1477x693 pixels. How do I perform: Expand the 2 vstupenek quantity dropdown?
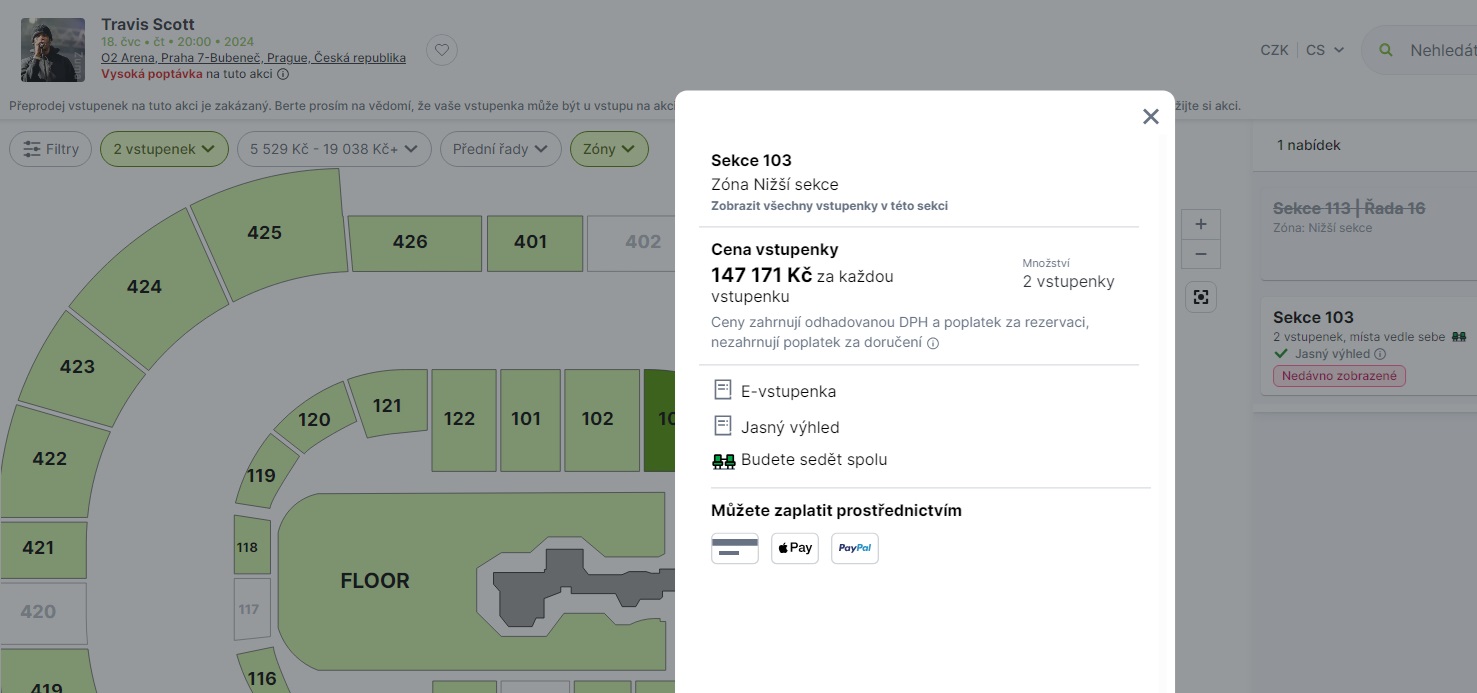click(164, 149)
